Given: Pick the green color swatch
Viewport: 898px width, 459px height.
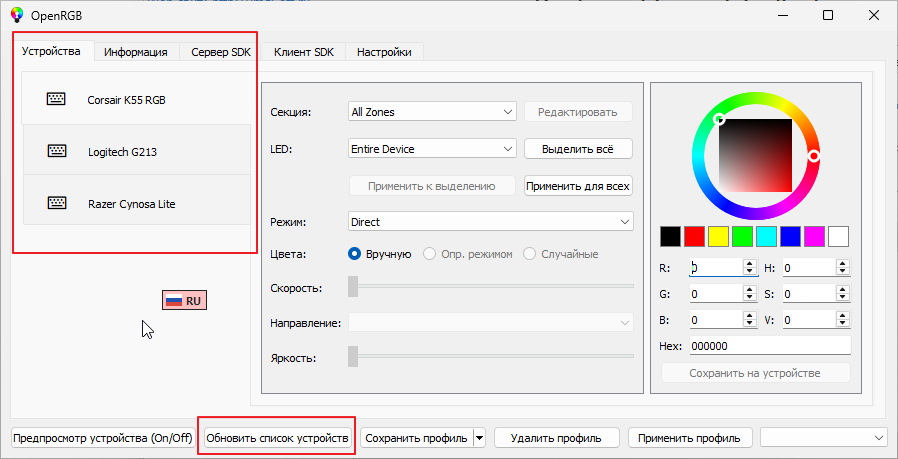Looking at the screenshot, I should pyautogui.click(x=742, y=236).
